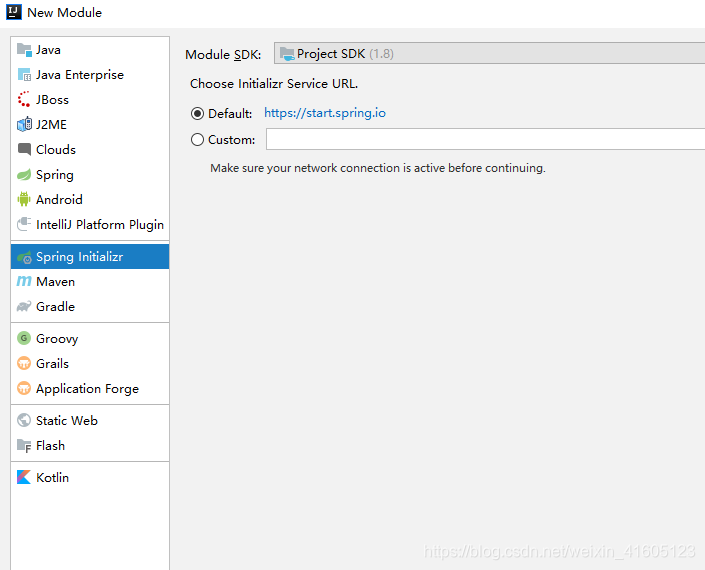Screen dimensions: 705x570
Task: Click the IntelliJ Platform Plugin icon
Action: click(x=24, y=224)
